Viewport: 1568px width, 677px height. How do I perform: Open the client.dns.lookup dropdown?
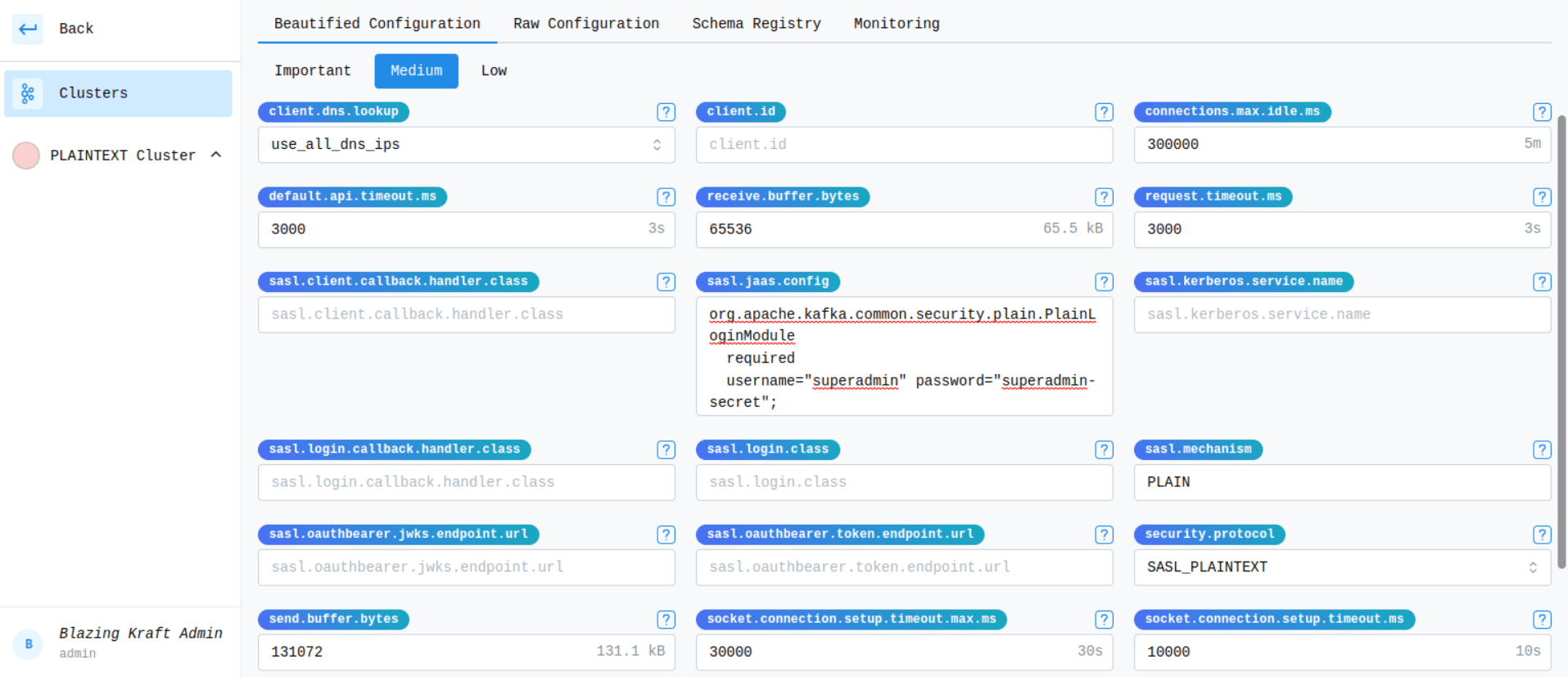tap(466, 145)
